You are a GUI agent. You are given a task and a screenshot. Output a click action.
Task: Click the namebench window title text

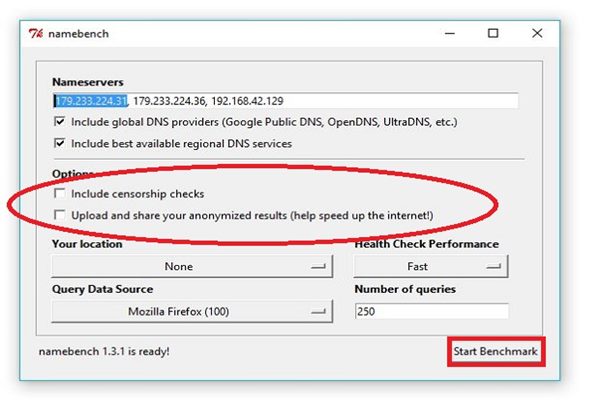[x=78, y=34]
